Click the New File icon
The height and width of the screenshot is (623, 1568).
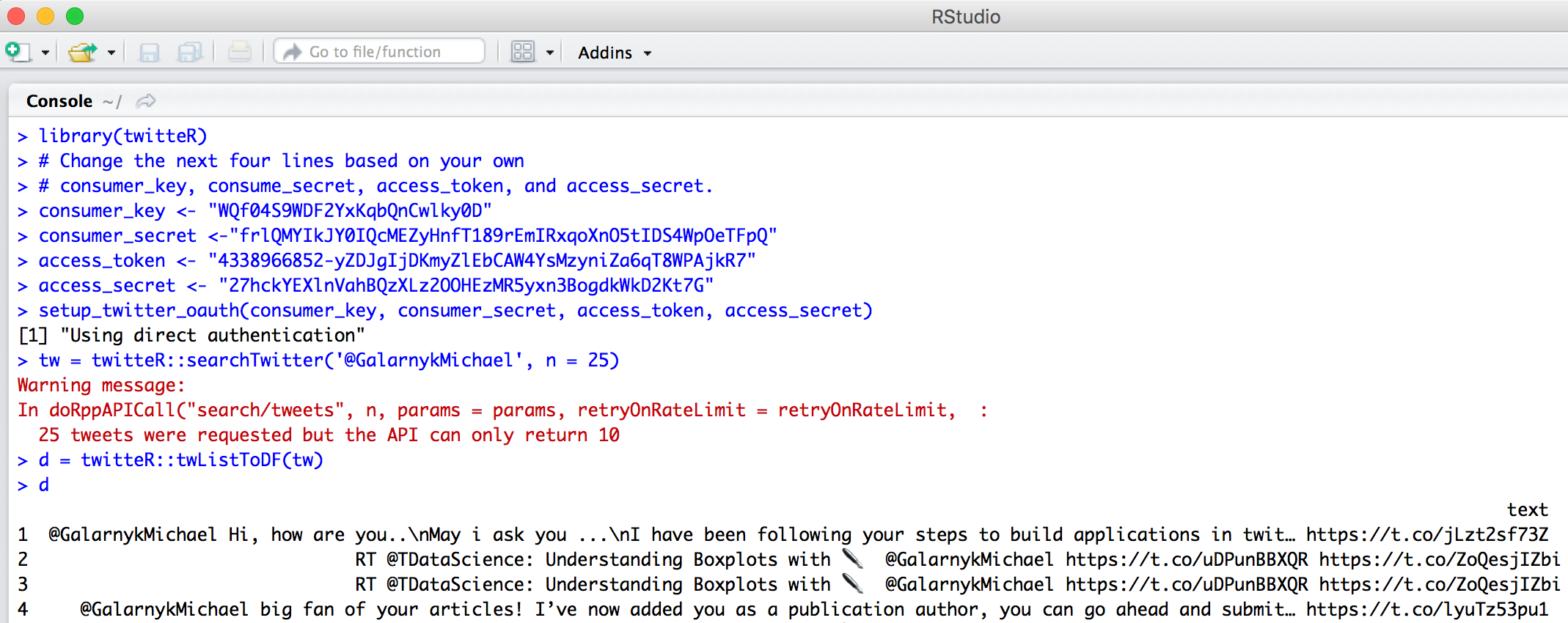click(x=18, y=52)
